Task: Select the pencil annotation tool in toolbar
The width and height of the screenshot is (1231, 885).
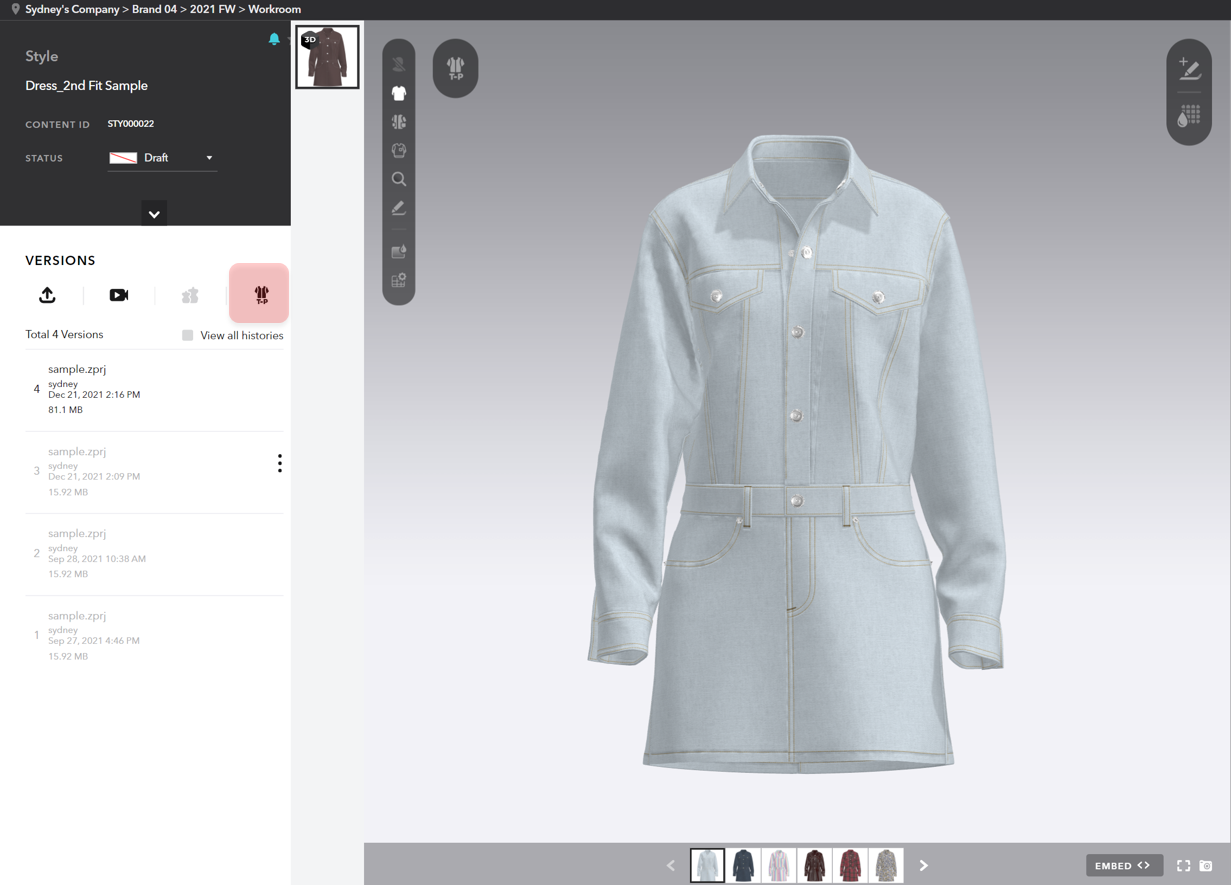Action: 399,208
